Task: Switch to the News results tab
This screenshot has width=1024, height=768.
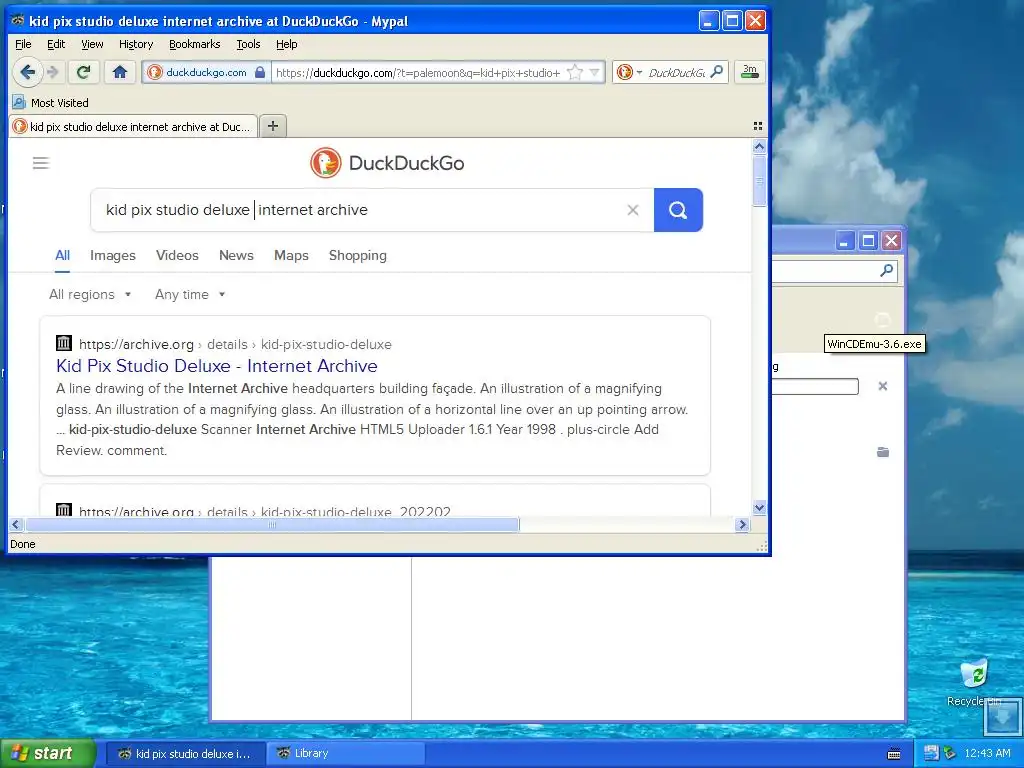Action: click(236, 255)
